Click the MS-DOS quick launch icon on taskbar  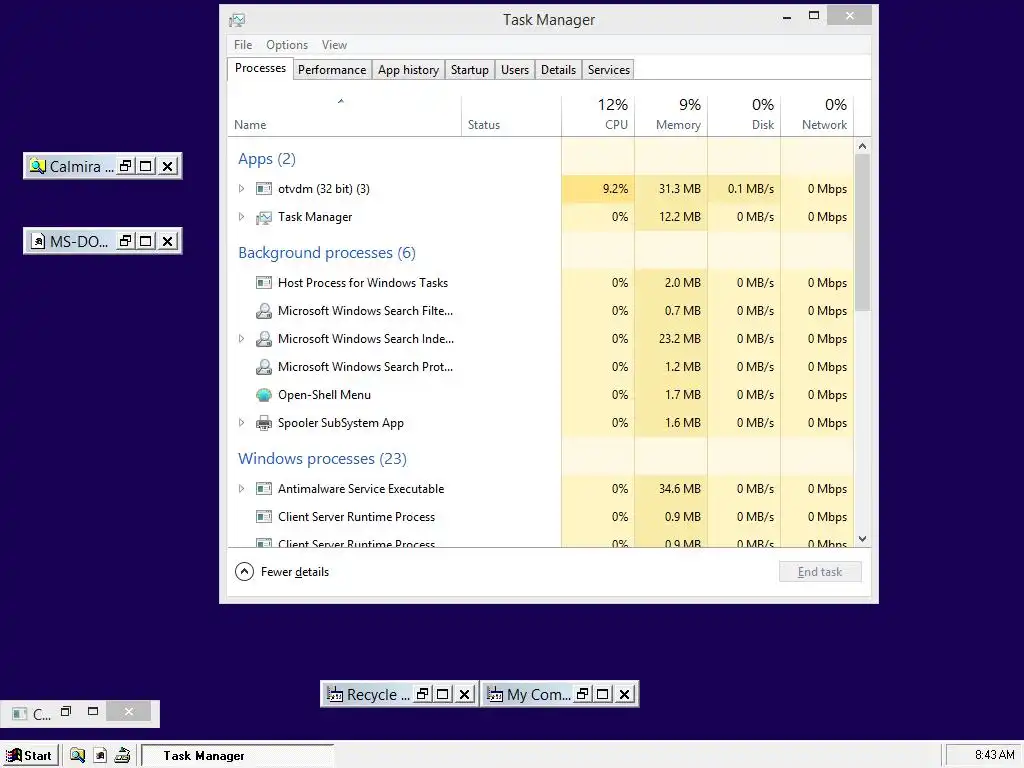point(100,756)
